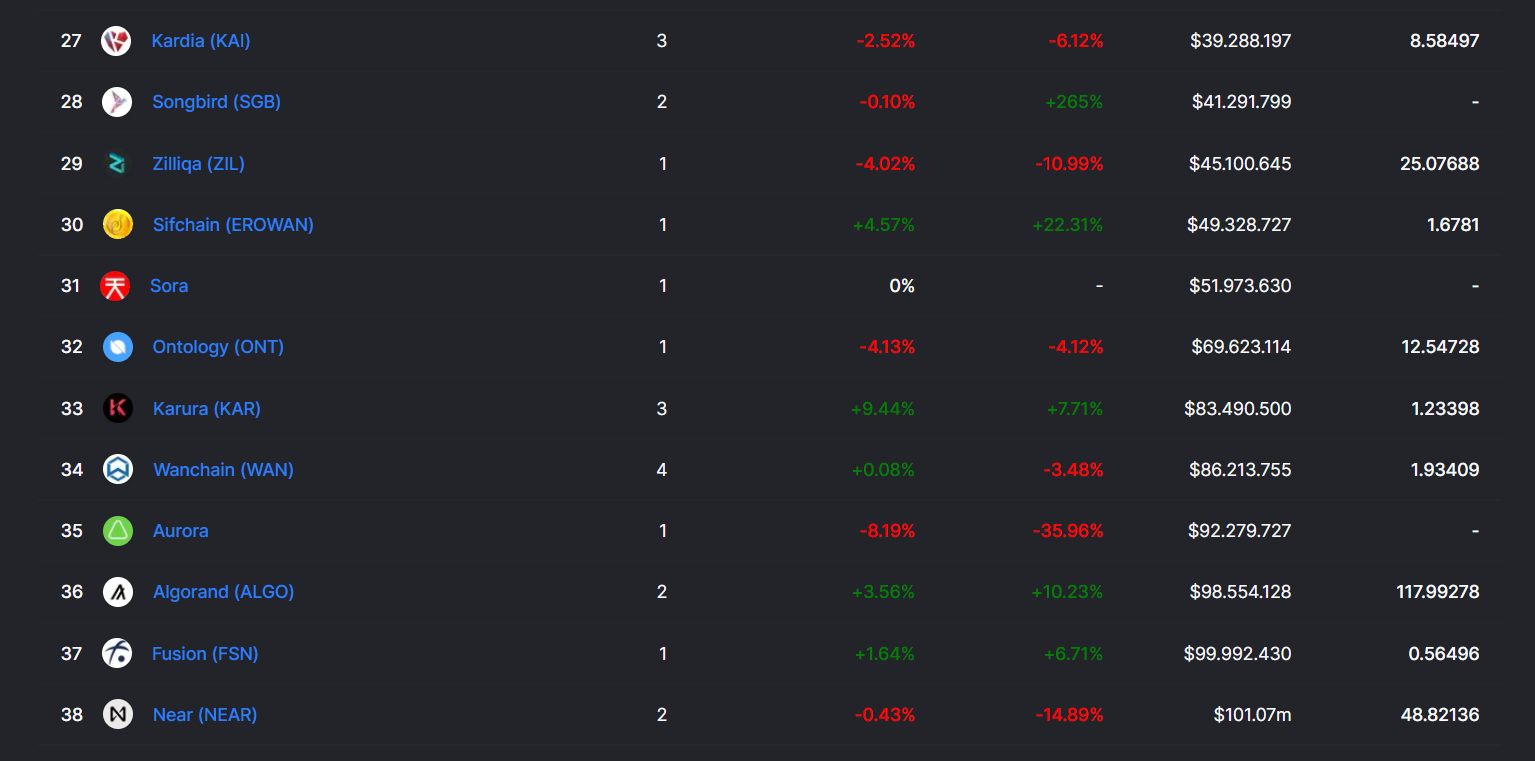Viewport: 1535px width, 761px height.
Task: Click the Sifchain gold coin icon
Action: [x=118, y=225]
